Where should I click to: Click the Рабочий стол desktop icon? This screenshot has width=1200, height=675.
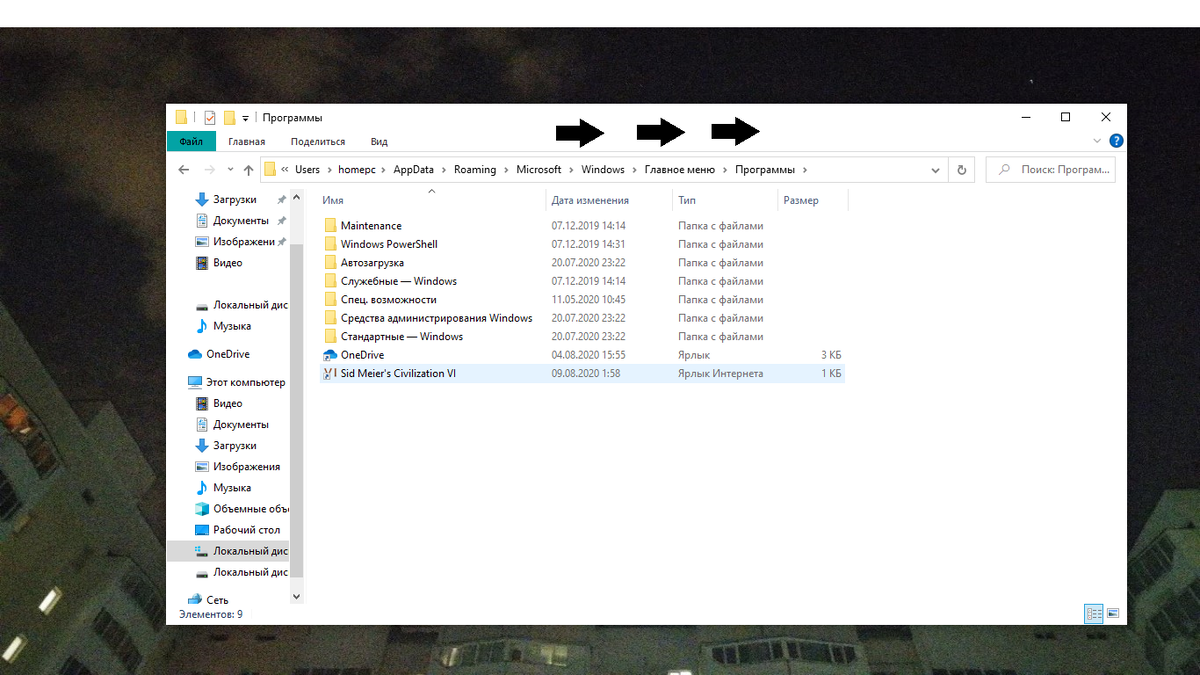tap(202, 530)
